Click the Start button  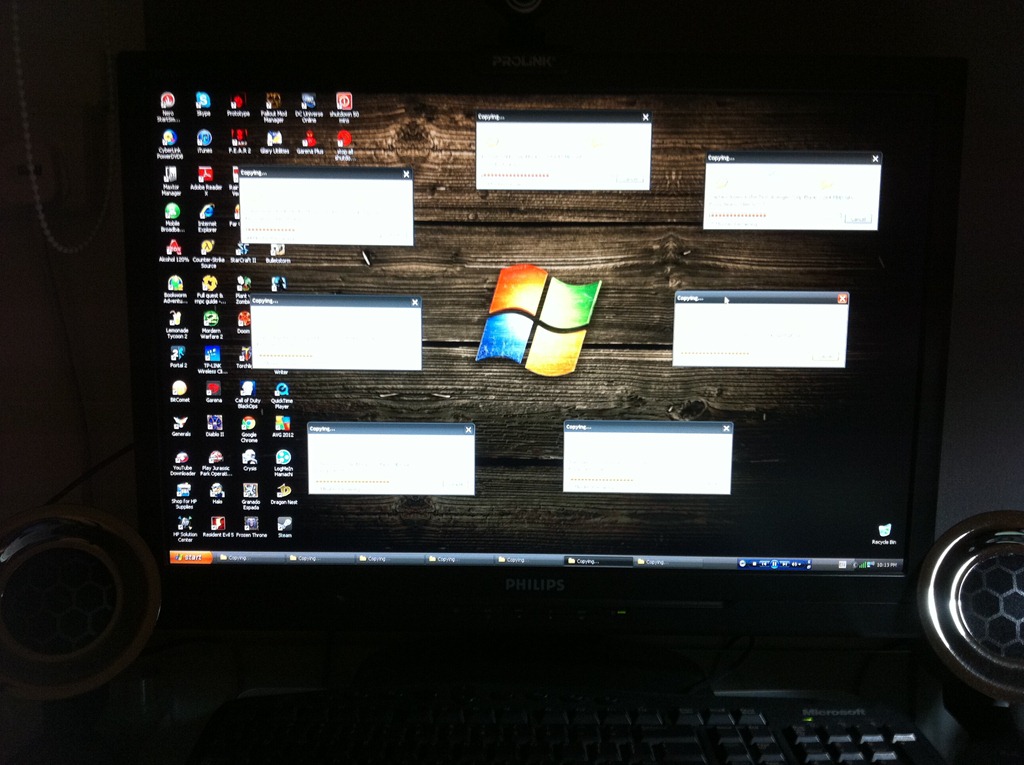191,557
